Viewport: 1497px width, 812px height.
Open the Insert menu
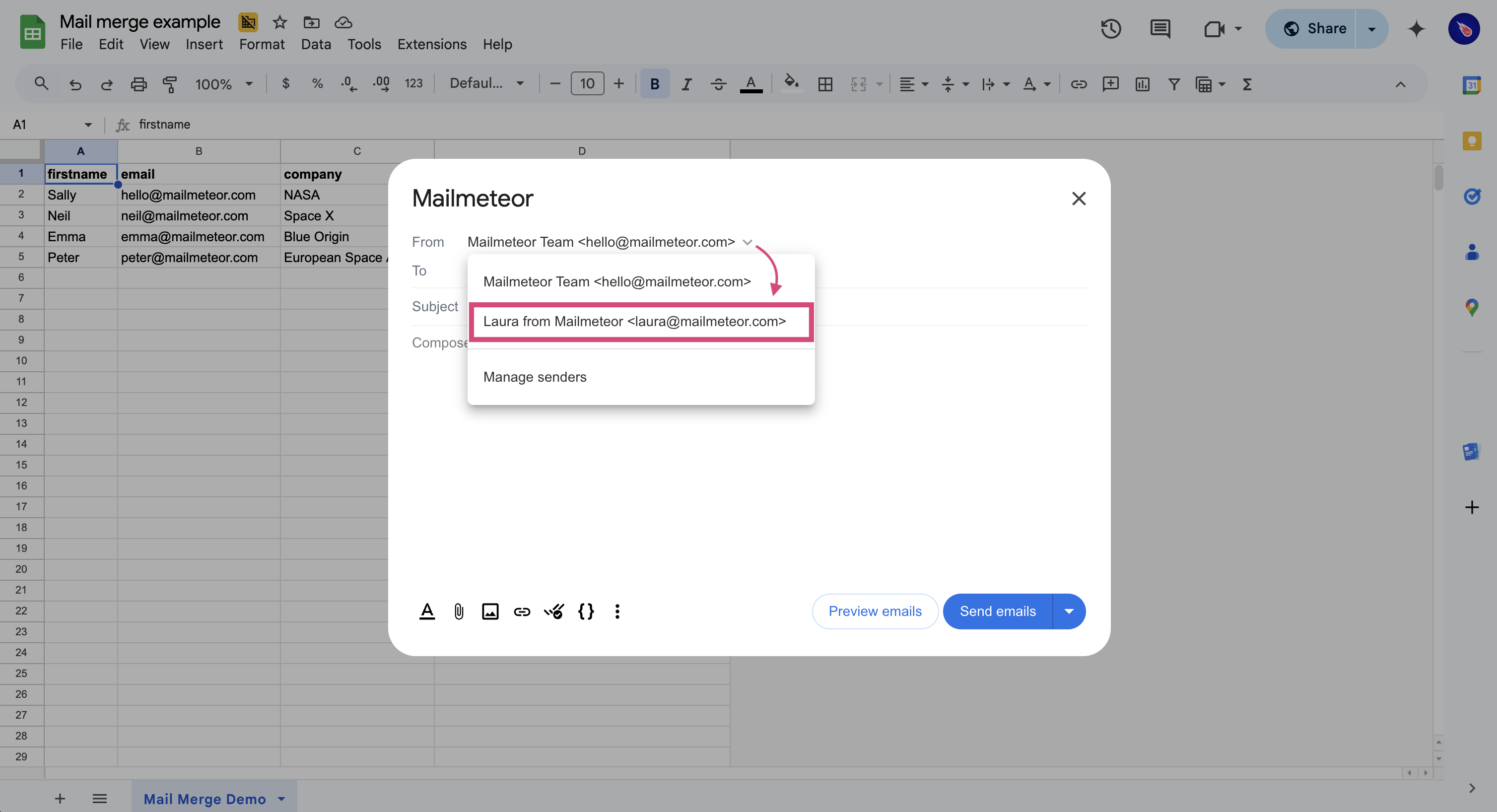(x=204, y=44)
